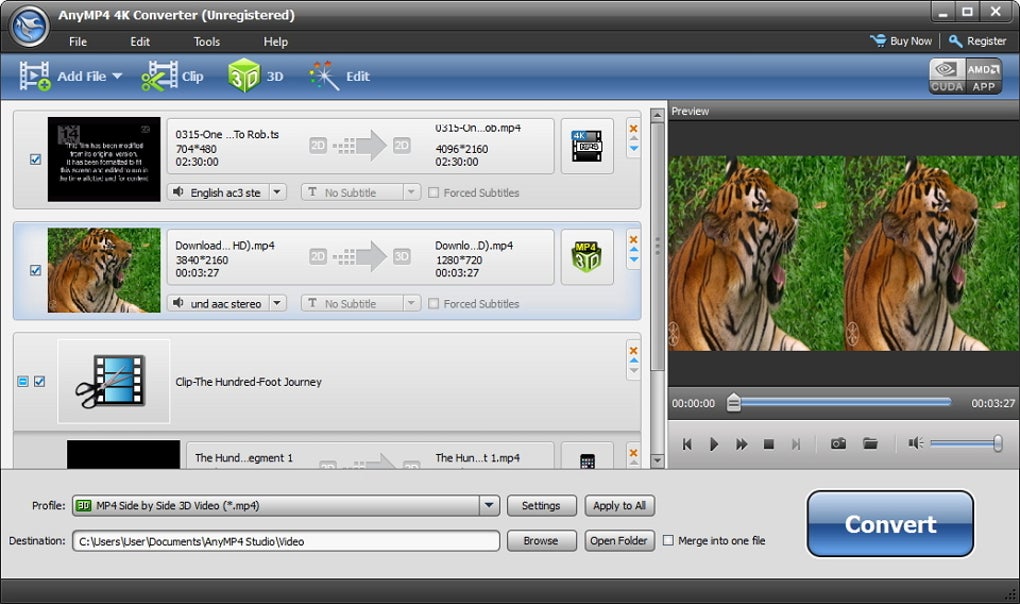Remove The Hund...egment 1 item

click(x=633, y=453)
